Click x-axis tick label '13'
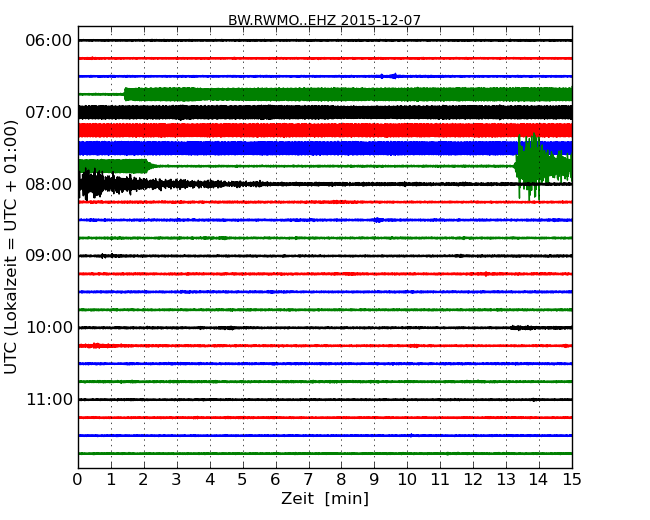Image resolution: width=650 pixels, height=520 pixels. 506,480
